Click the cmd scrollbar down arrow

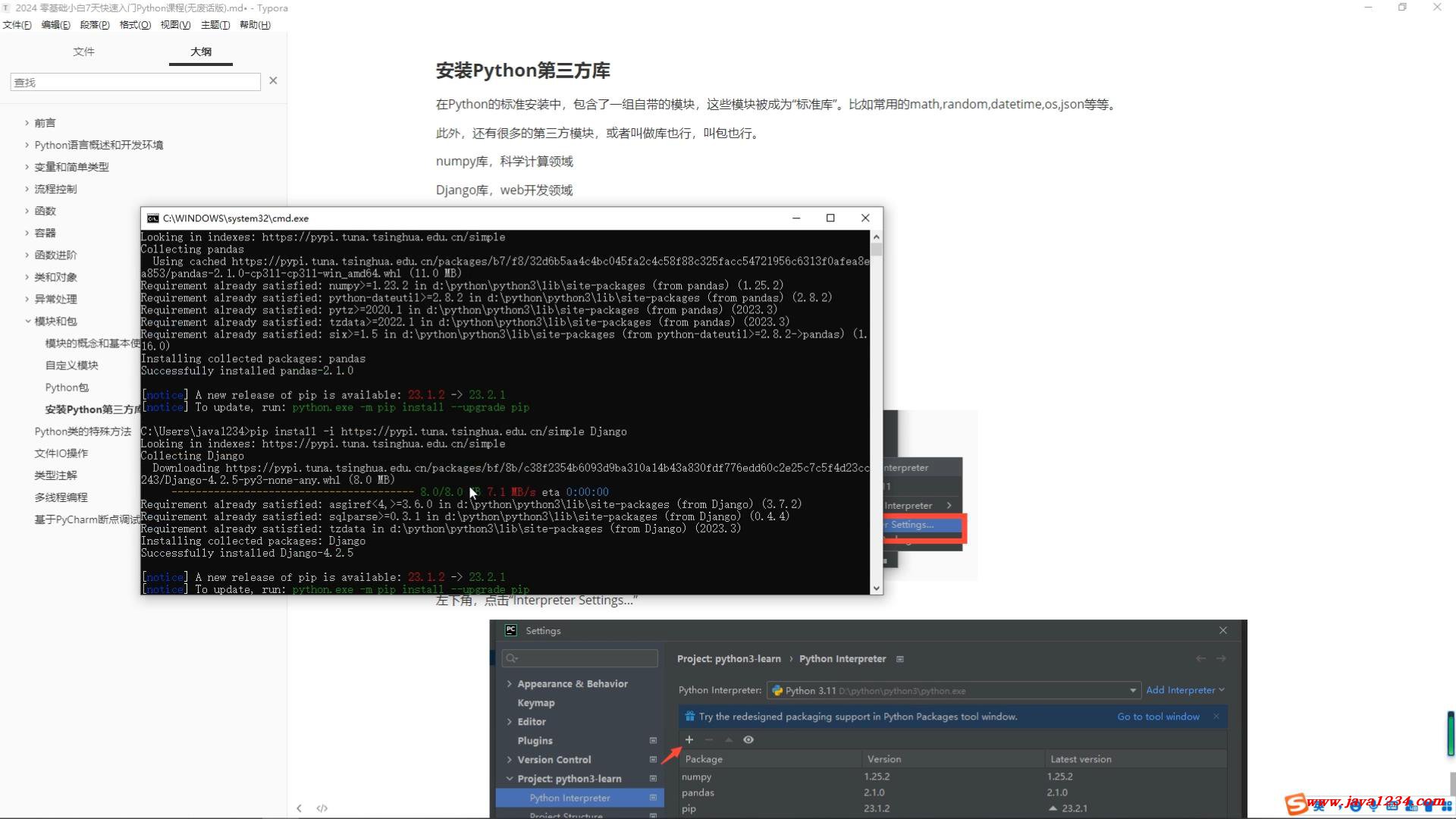877,588
